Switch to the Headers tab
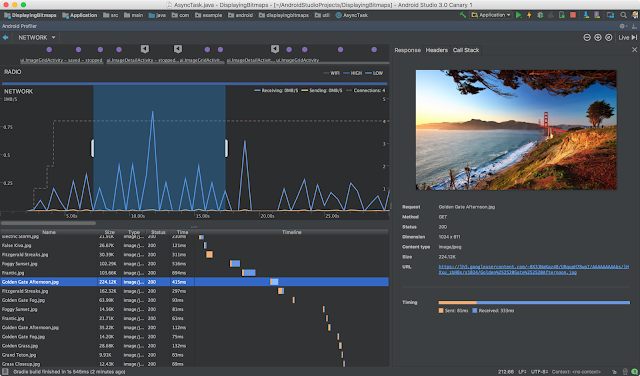Screen dimensions: 640x376 click(x=437, y=50)
